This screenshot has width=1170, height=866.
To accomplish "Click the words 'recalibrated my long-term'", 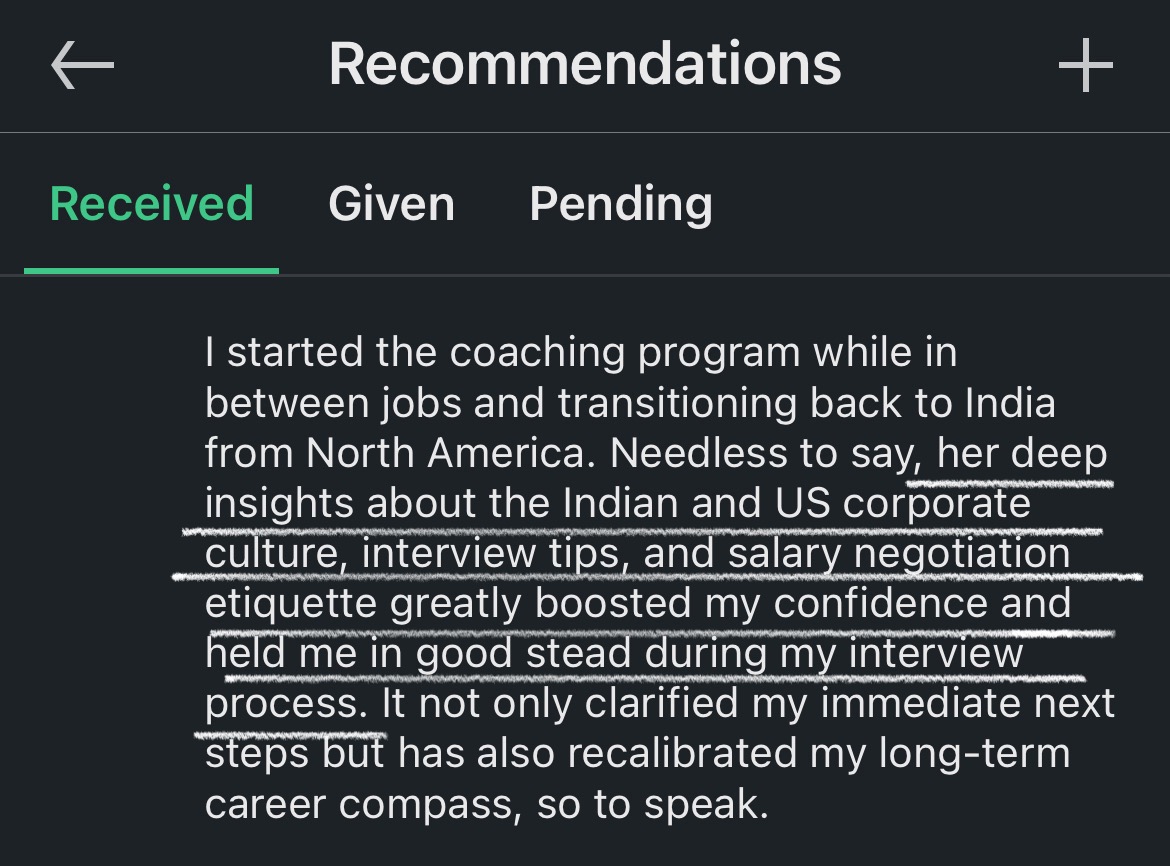I will pyautogui.click(x=819, y=753).
